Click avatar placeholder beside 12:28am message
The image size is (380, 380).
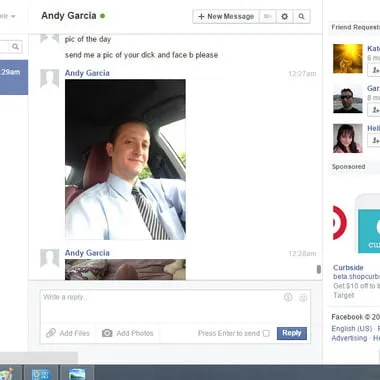(50, 258)
